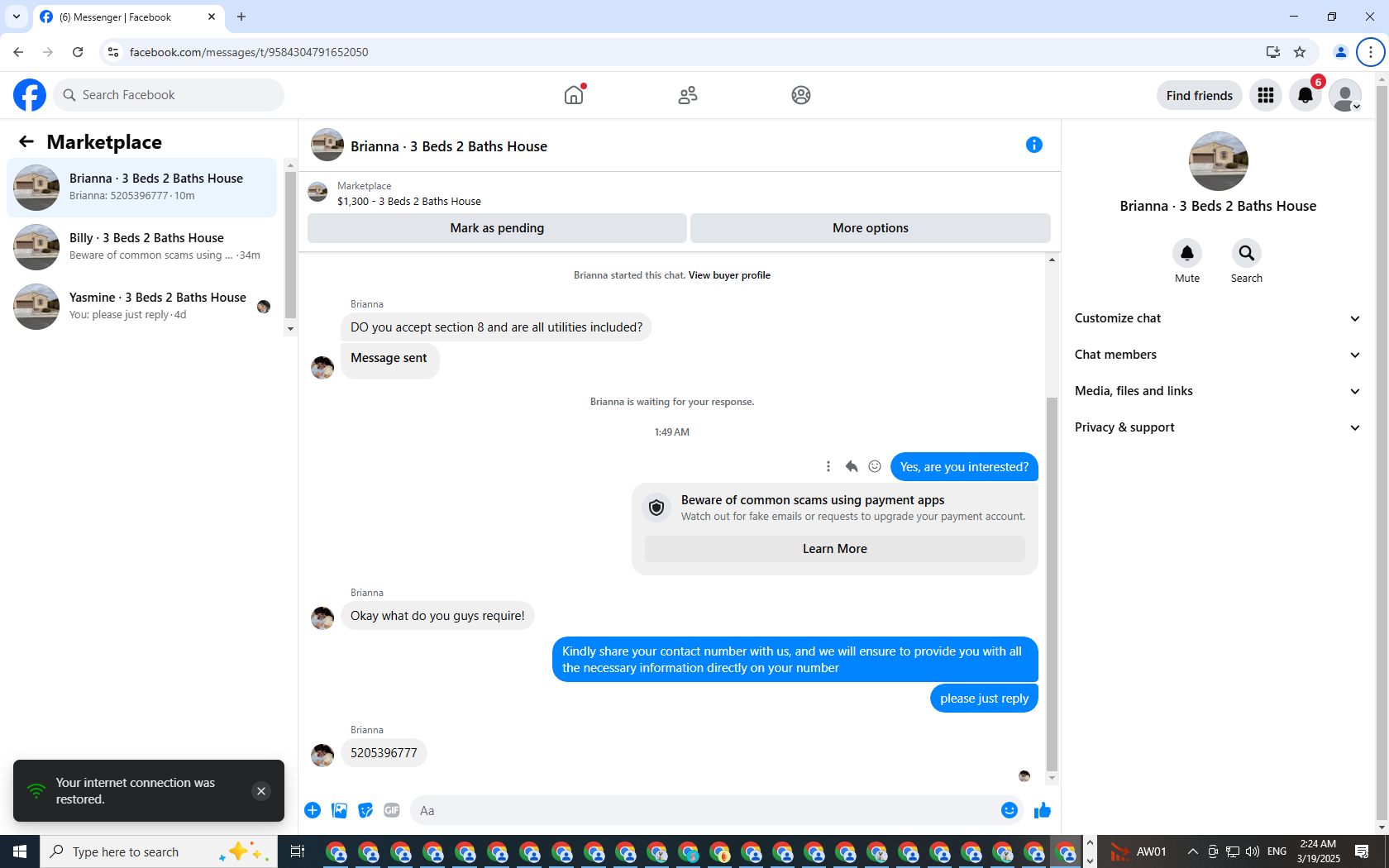Focus the Search Facebook field
The image size is (1389, 868).
[x=169, y=95]
